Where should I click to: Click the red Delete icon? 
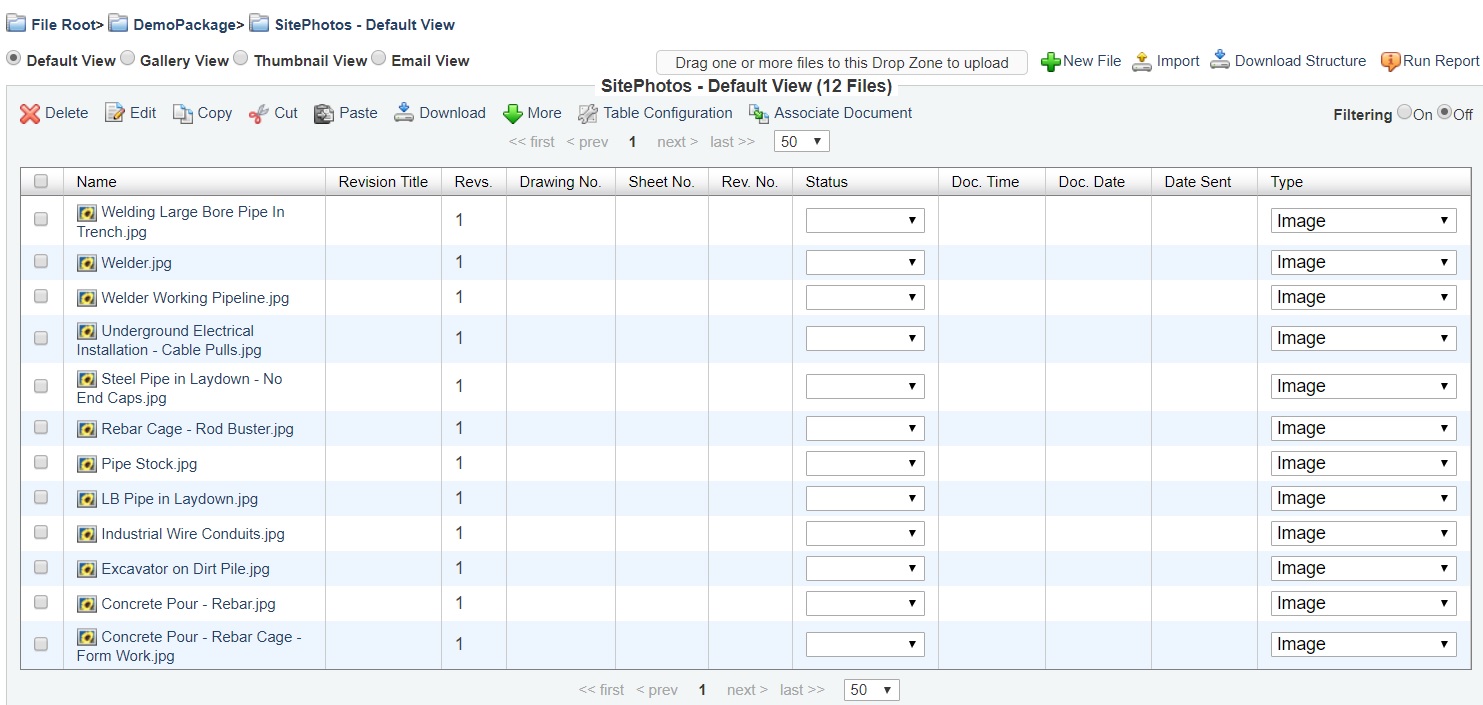(30, 114)
